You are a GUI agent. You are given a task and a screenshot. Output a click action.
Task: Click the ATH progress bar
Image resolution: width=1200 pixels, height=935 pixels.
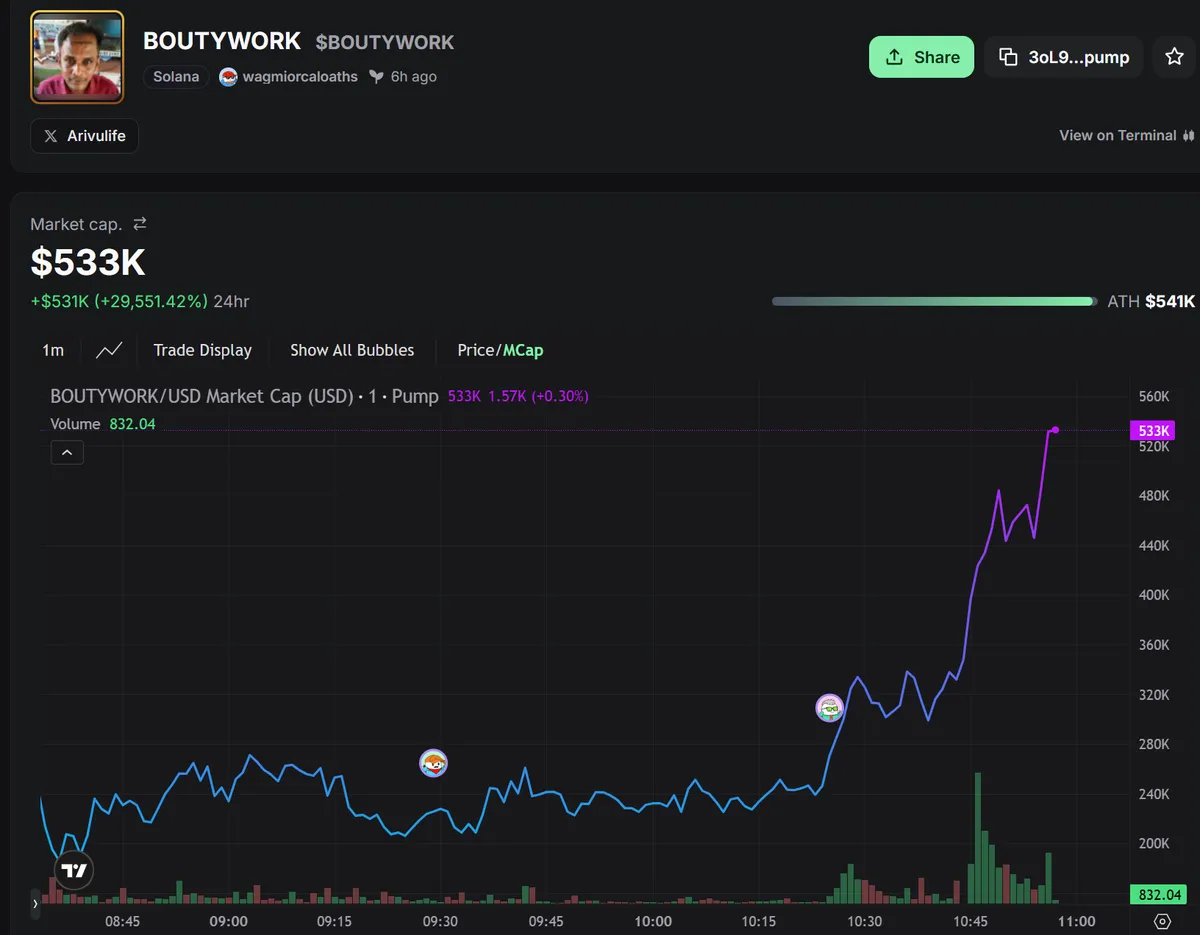934,301
